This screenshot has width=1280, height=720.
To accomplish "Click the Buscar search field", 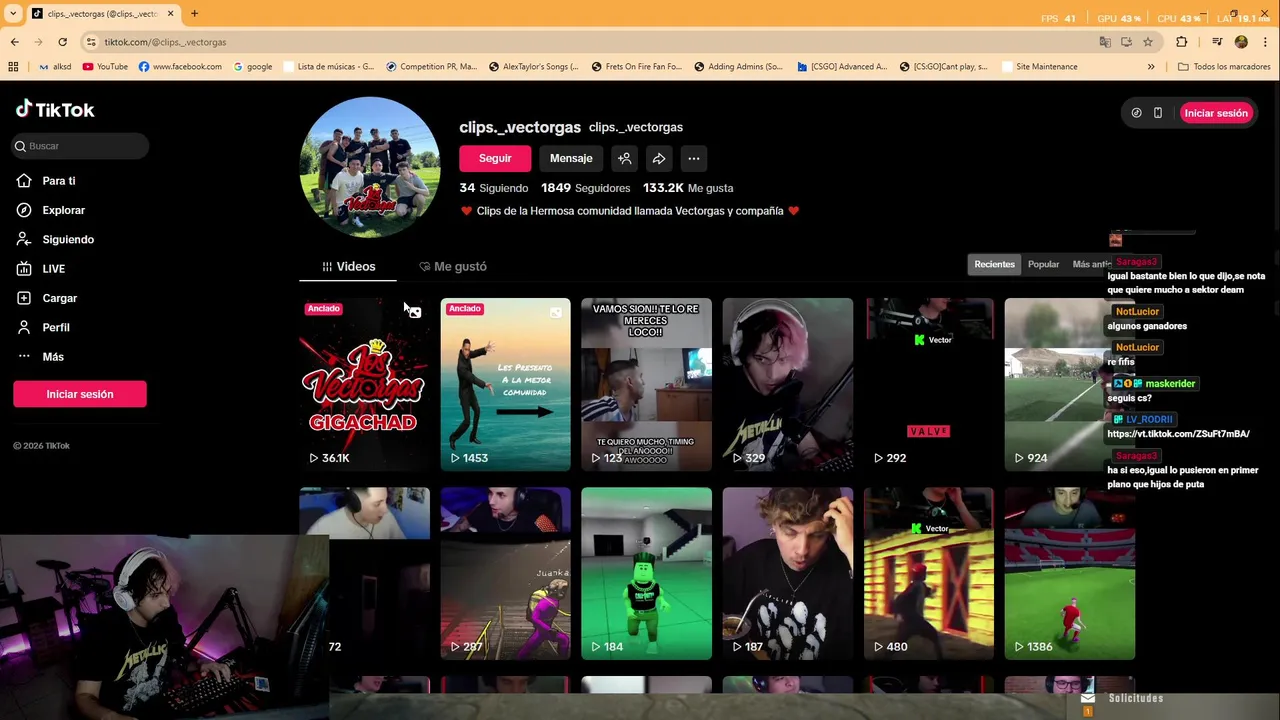I will click(80, 146).
